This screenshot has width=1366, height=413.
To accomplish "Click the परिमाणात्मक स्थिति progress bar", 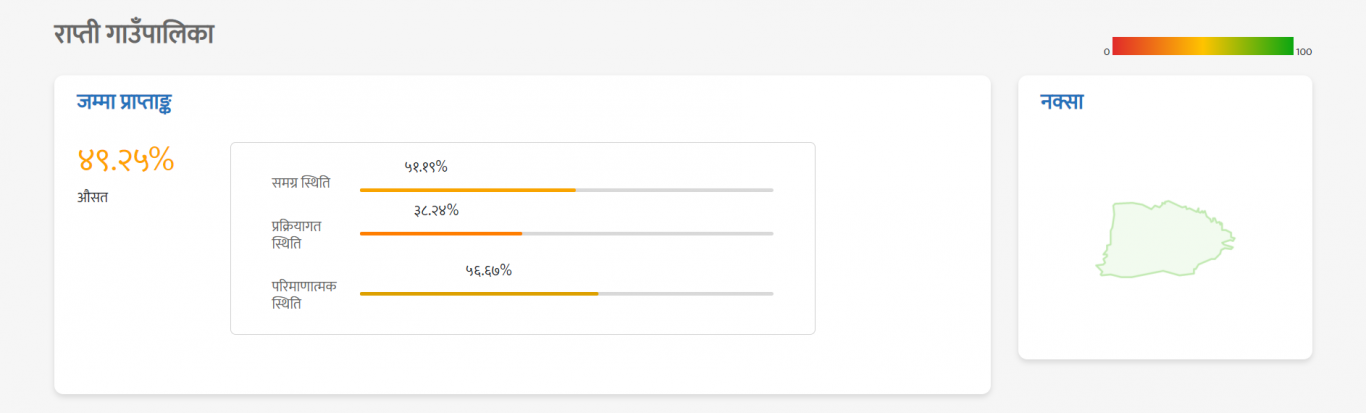I will (566, 293).
